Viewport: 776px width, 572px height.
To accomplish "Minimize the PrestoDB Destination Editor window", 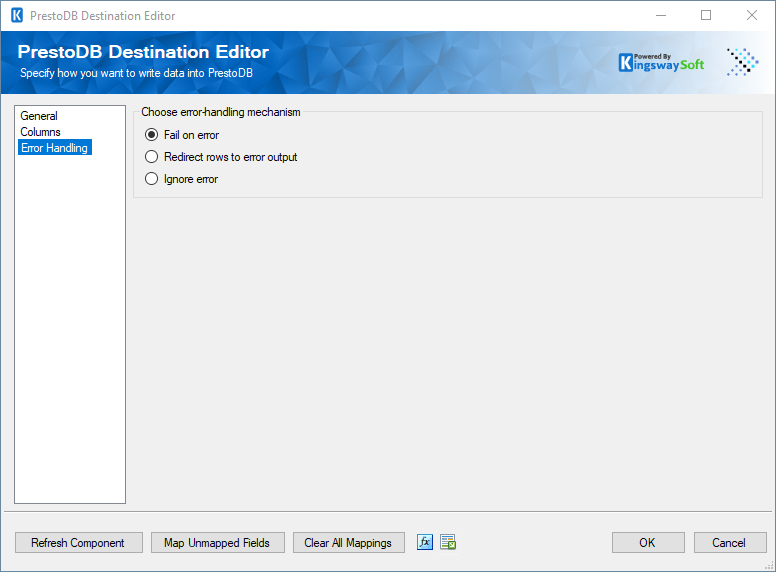I will (x=661, y=15).
